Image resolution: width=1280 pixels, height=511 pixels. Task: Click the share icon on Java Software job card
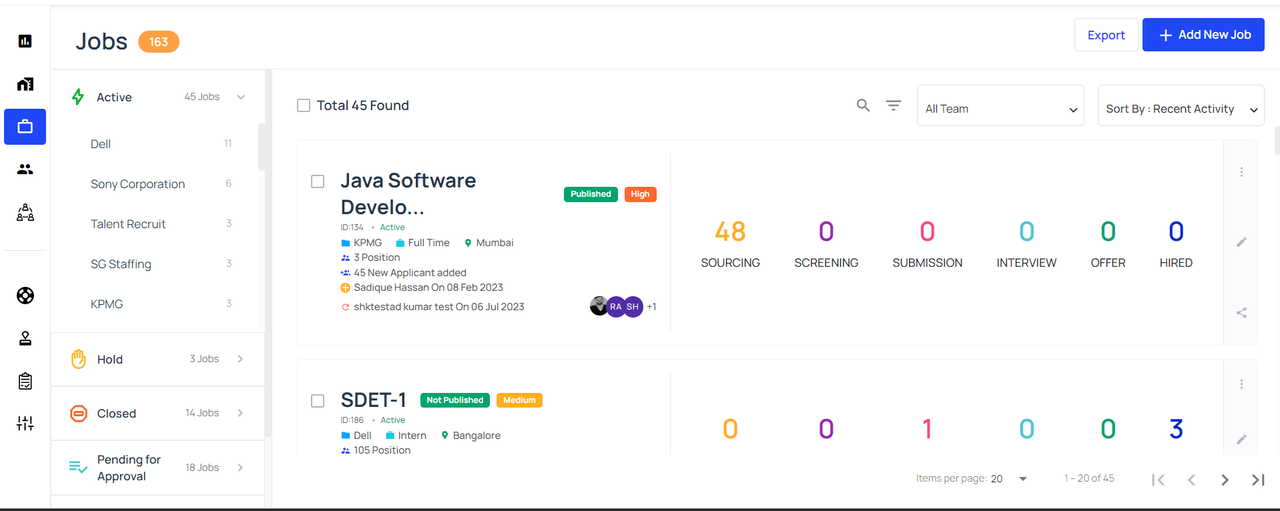point(1241,312)
